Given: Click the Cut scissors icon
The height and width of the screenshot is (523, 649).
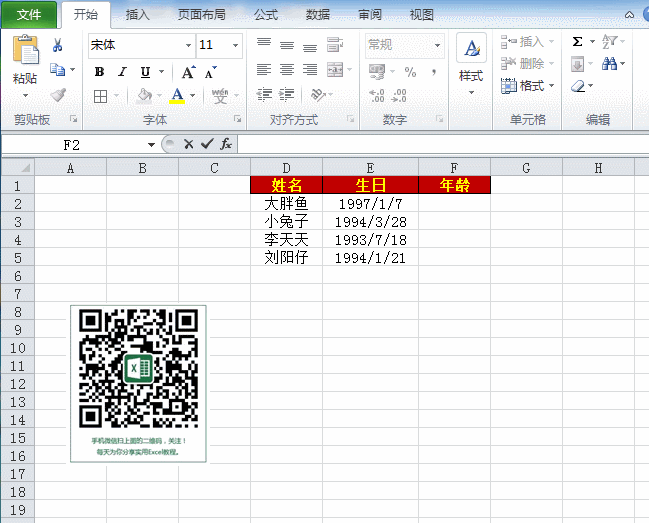Looking at the screenshot, I should point(58,45).
